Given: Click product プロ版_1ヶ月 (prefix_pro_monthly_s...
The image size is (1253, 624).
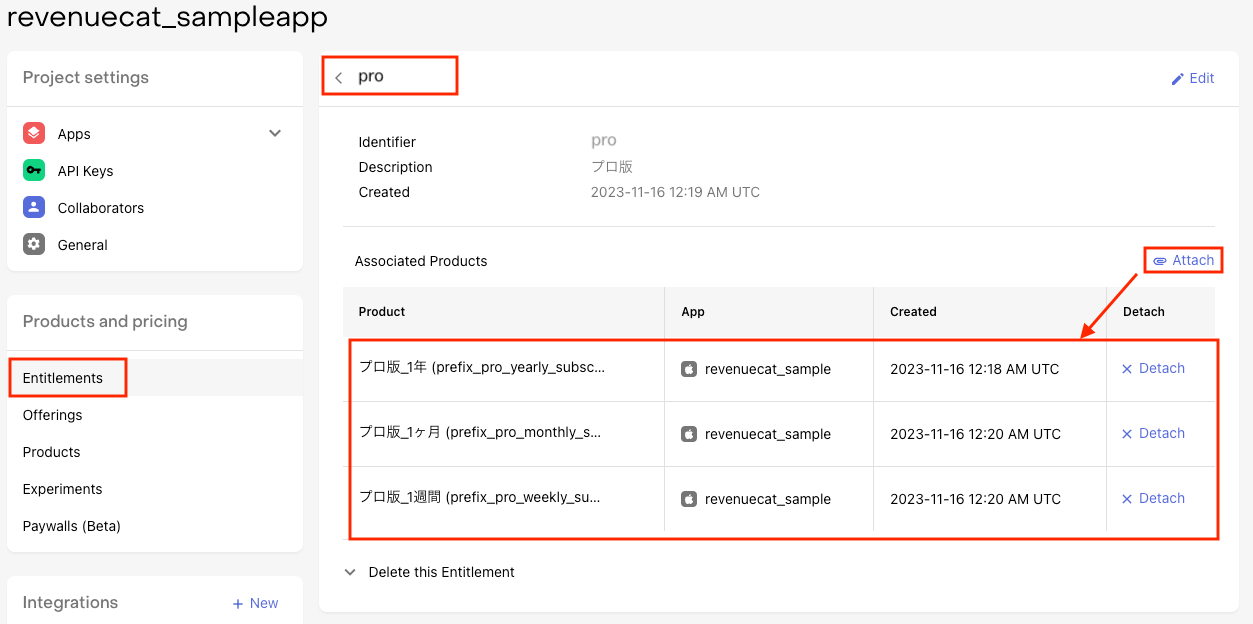Looking at the screenshot, I should pos(480,432).
